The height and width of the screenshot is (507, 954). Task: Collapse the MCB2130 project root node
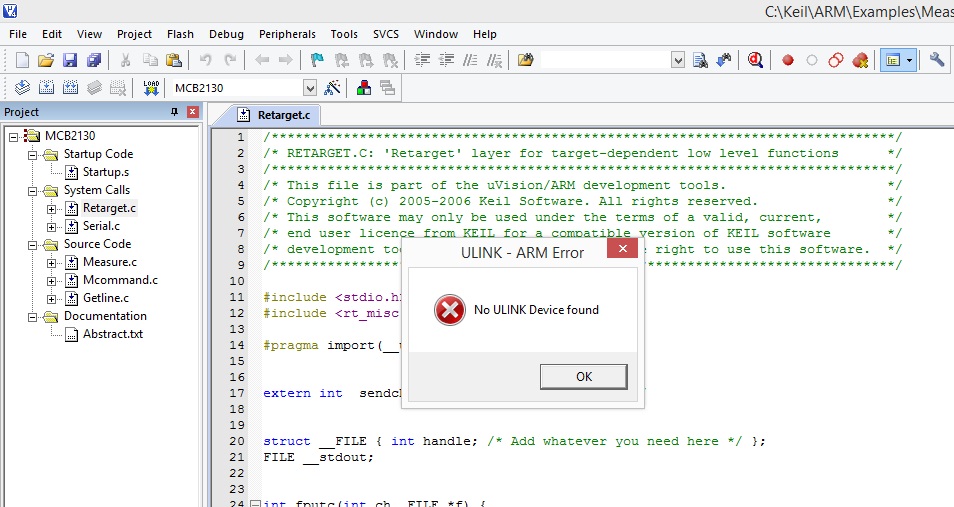click(x=13, y=136)
